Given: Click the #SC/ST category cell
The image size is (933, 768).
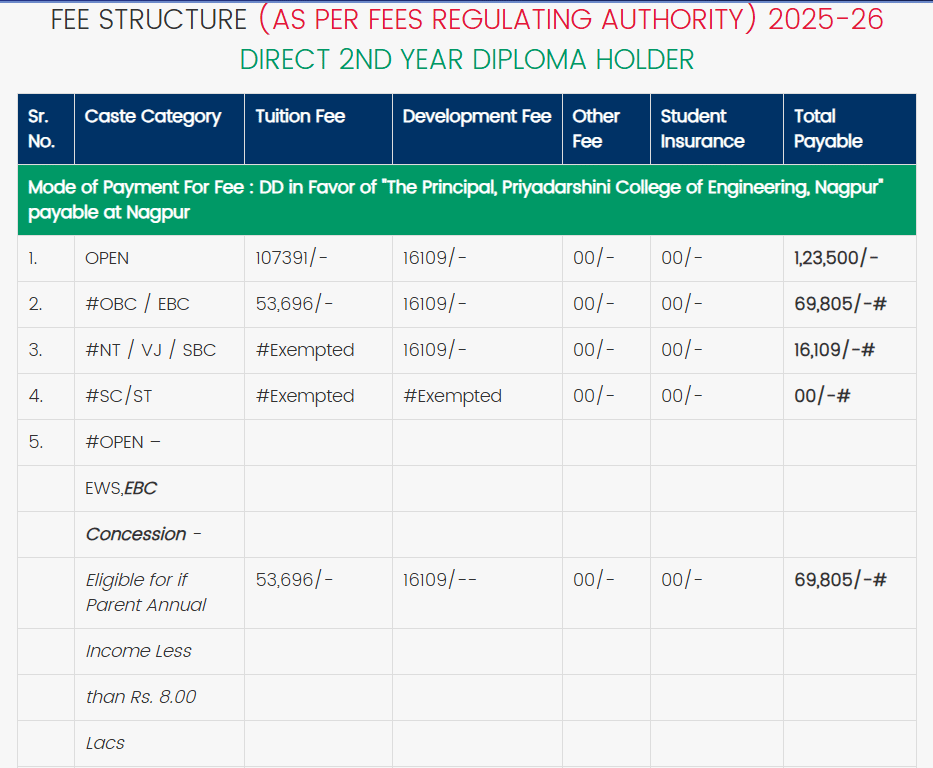Looking at the screenshot, I should (119, 397).
